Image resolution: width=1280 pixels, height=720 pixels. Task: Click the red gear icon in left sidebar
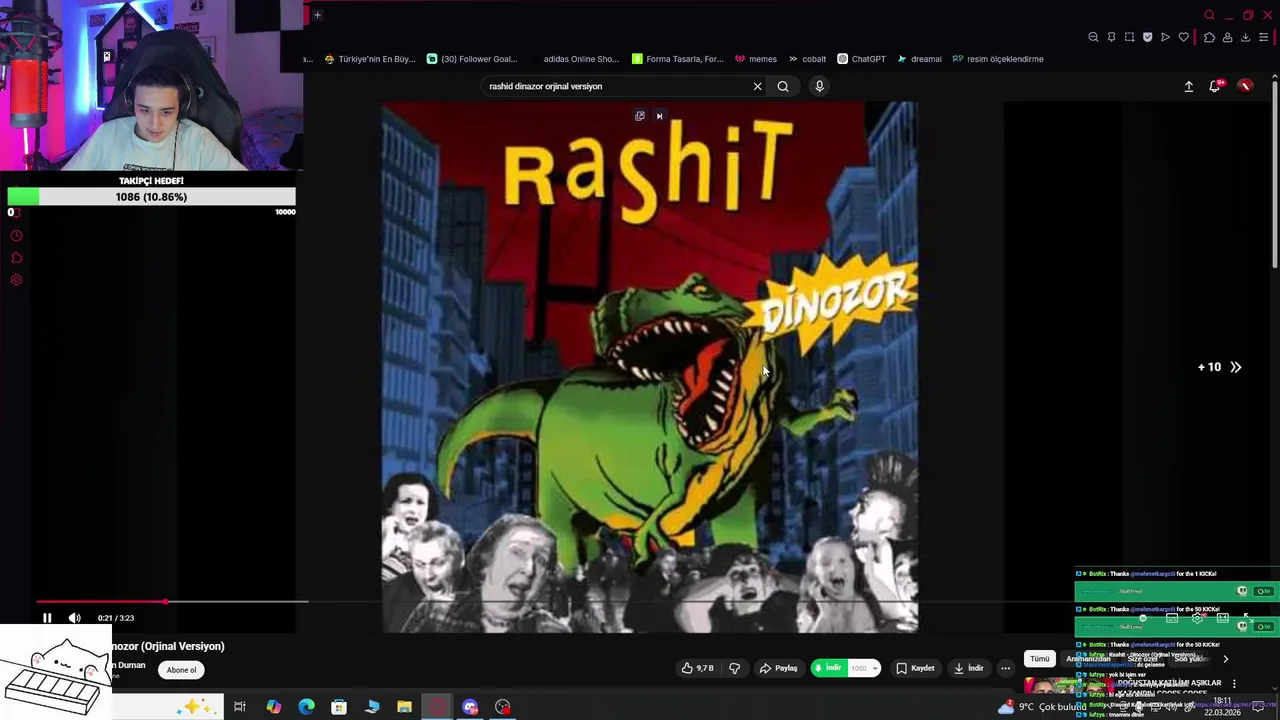(16, 280)
